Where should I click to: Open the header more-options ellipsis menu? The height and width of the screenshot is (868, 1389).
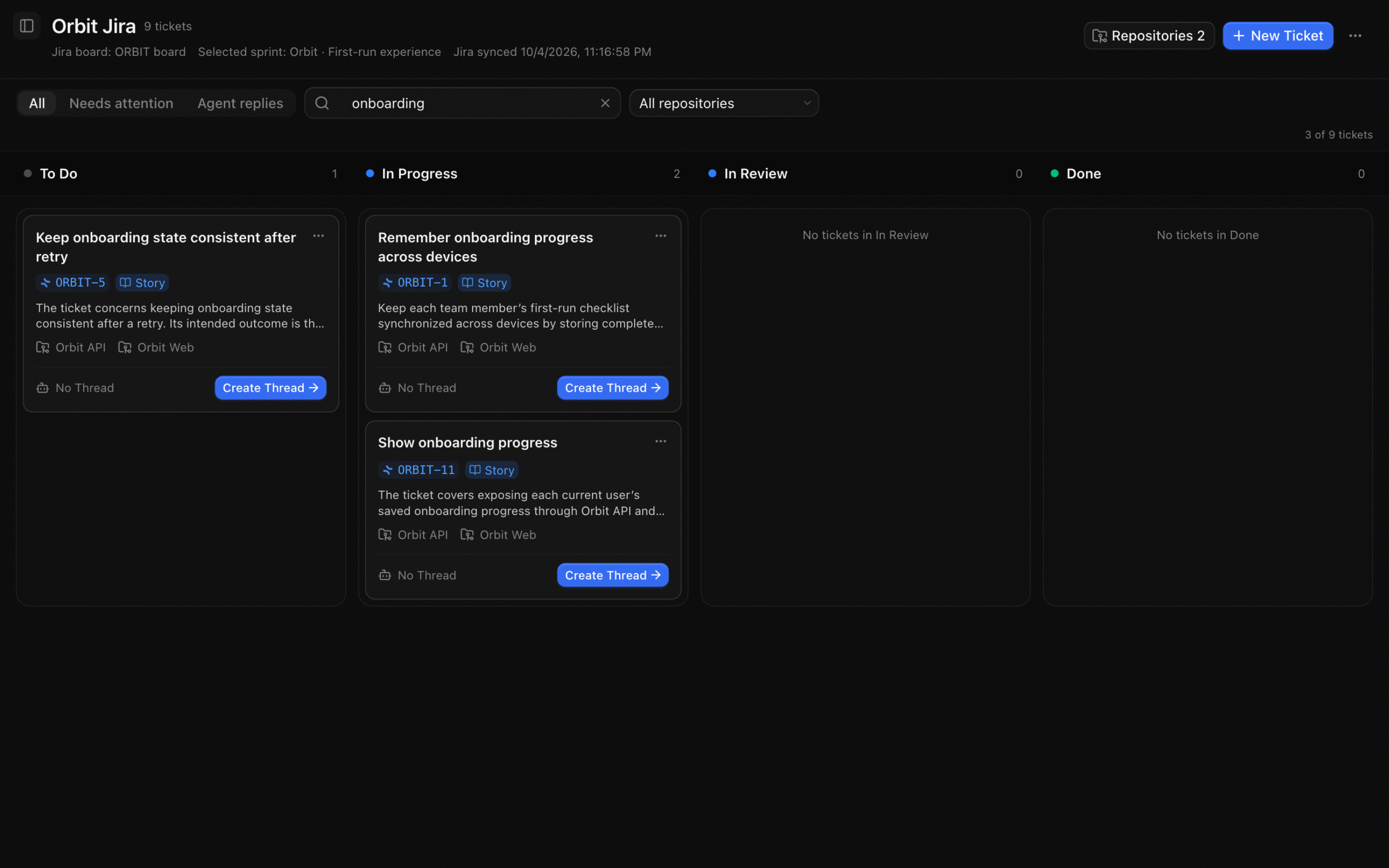click(x=1355, y=36)
